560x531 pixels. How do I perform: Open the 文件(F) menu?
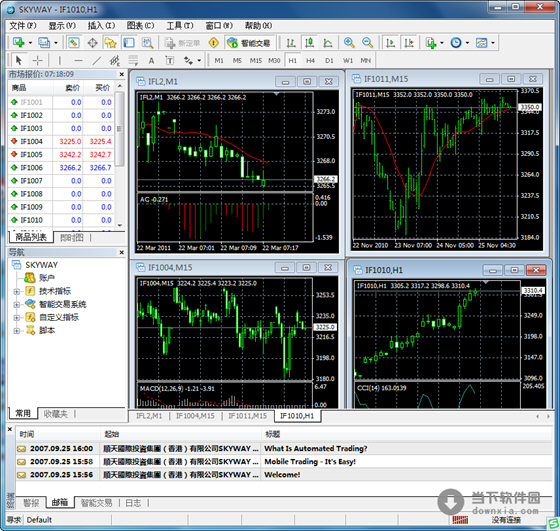point(23,26)
